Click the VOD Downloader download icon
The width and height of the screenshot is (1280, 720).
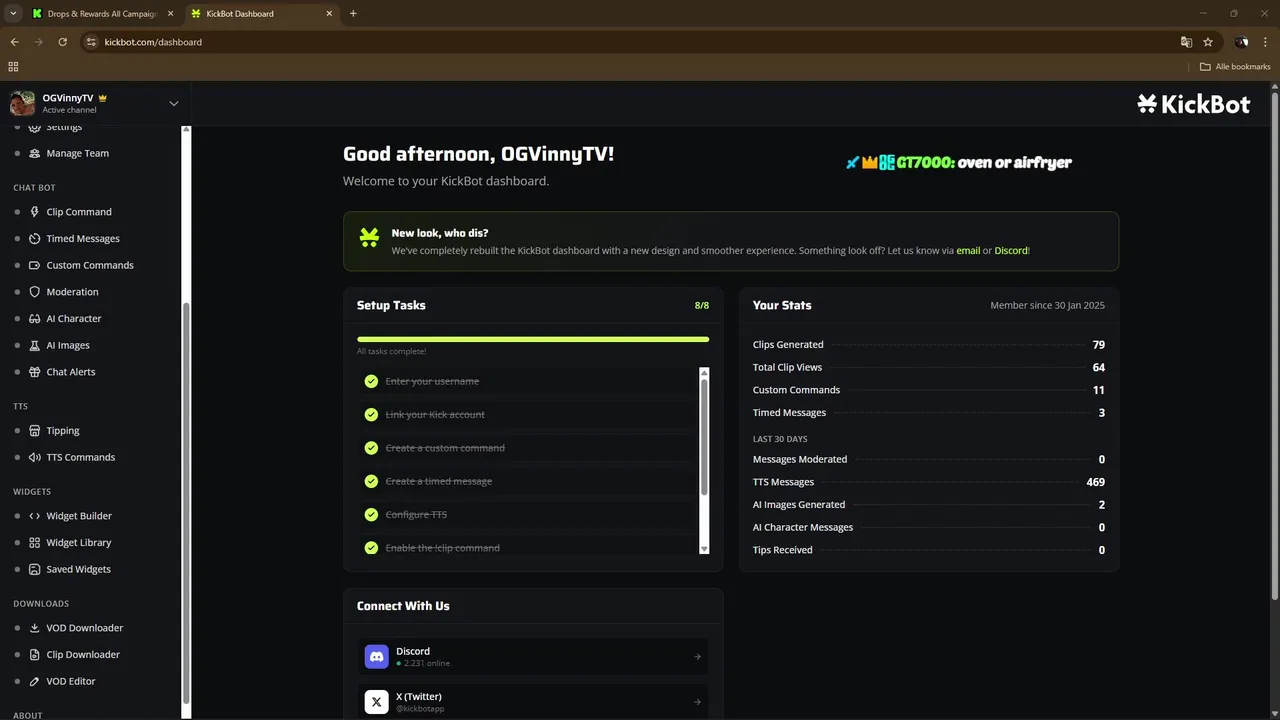[x=35, y=628]
